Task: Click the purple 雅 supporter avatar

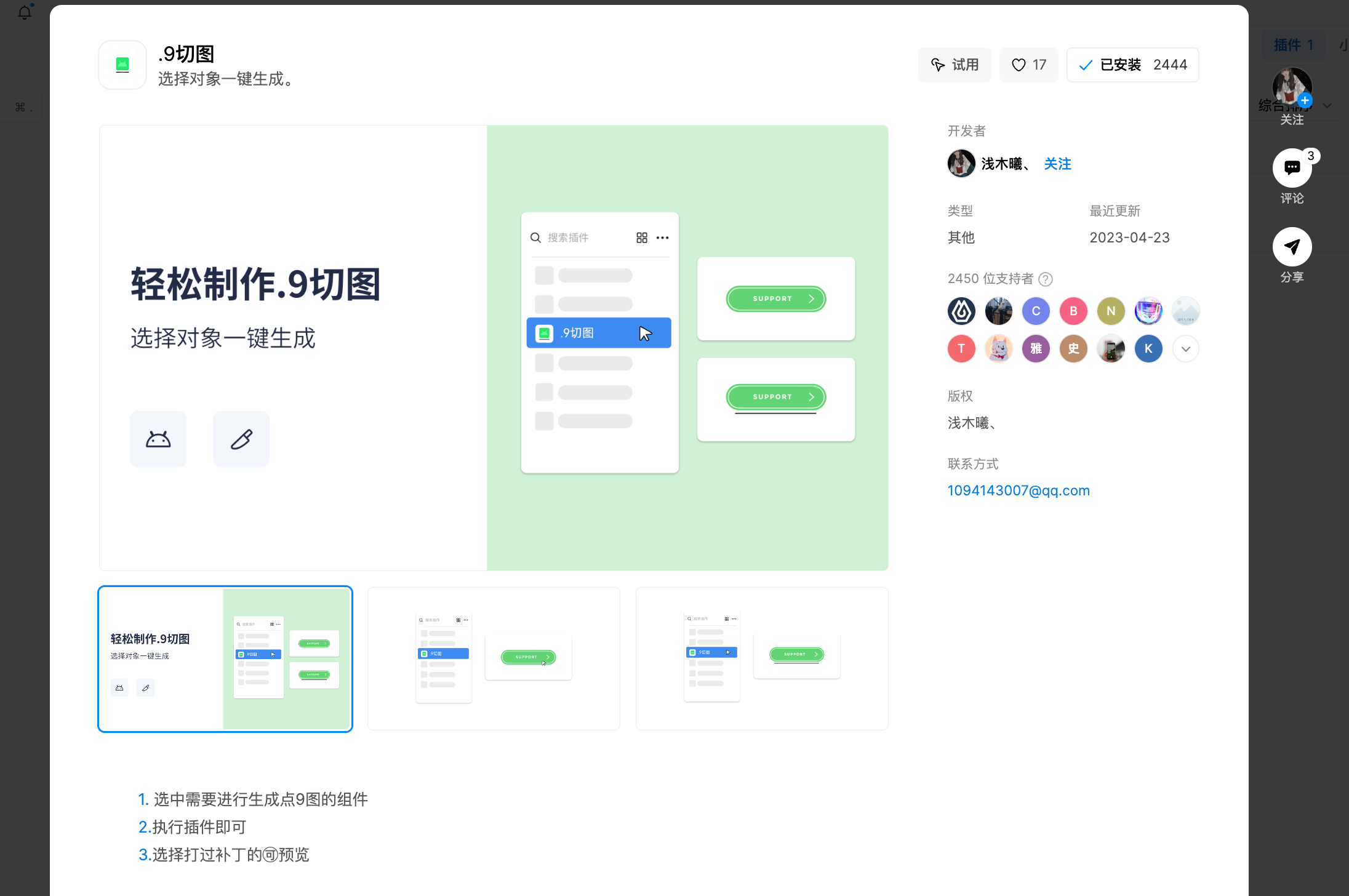Action: tap(1036, 349)
